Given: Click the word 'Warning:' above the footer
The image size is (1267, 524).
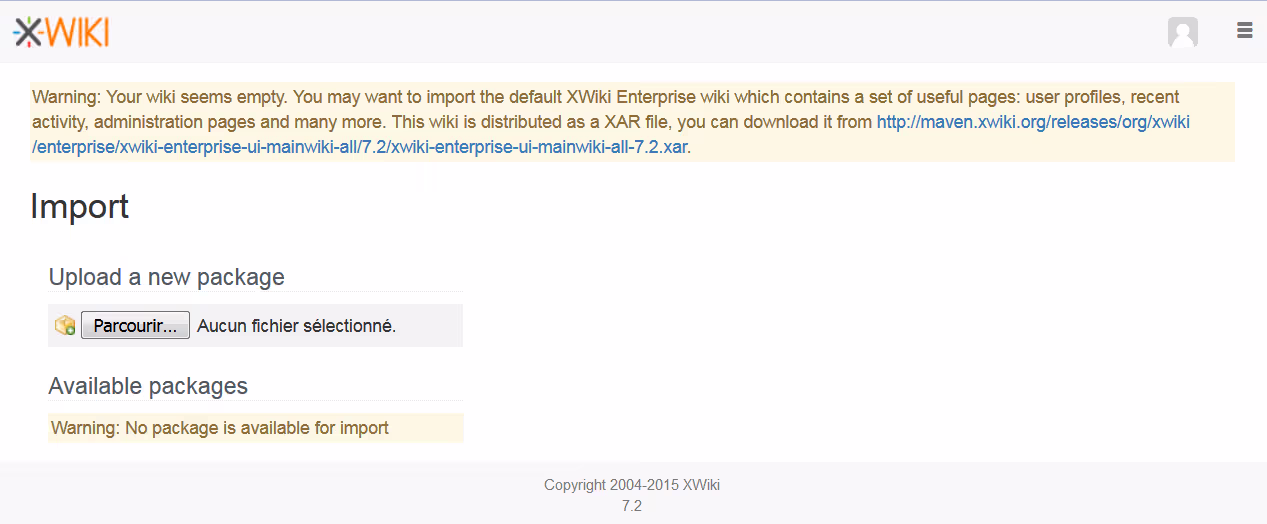Looking at the screenshot, I should pos(86,428).
